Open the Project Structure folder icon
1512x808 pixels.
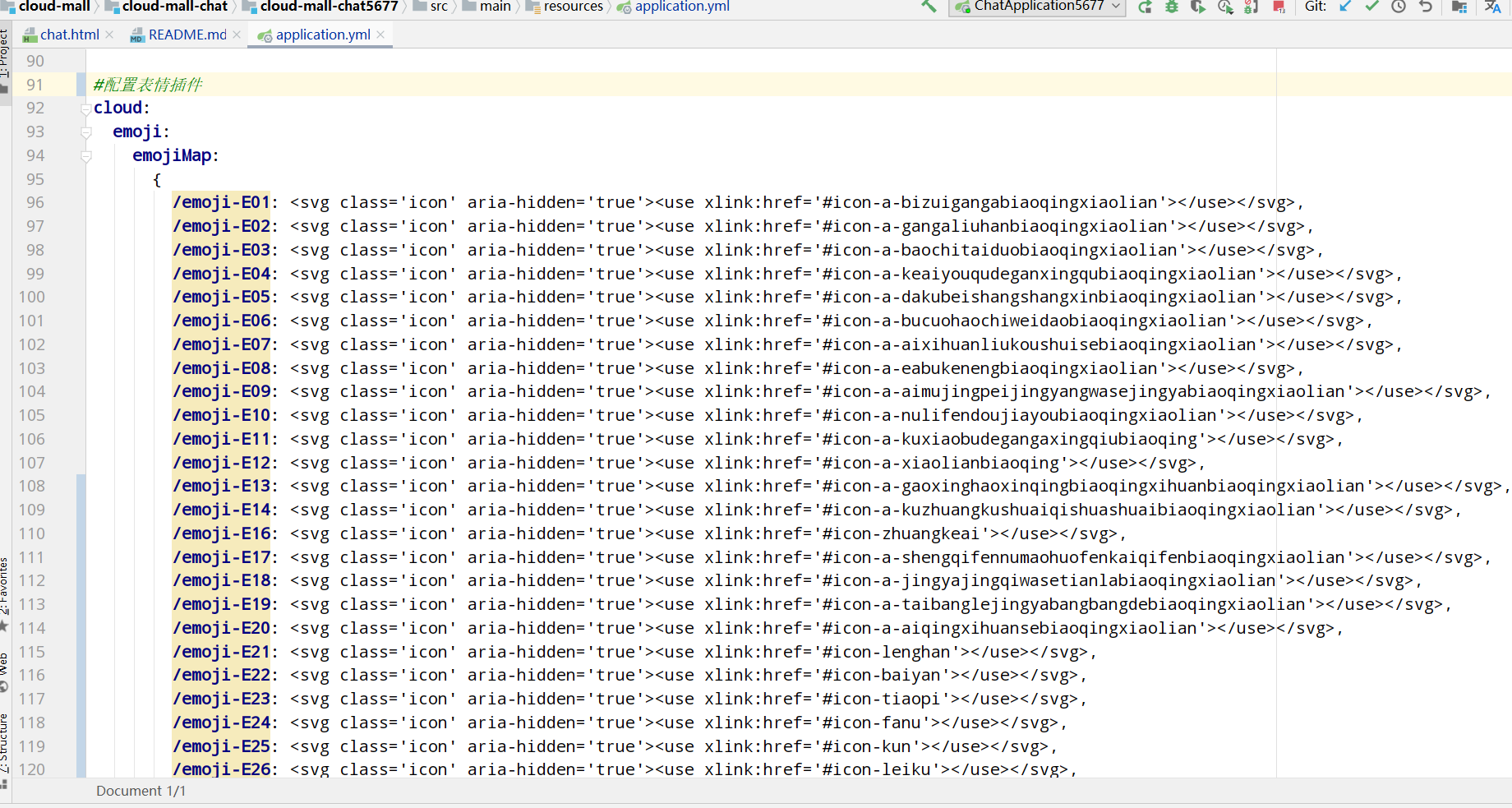click(1459, 7)
